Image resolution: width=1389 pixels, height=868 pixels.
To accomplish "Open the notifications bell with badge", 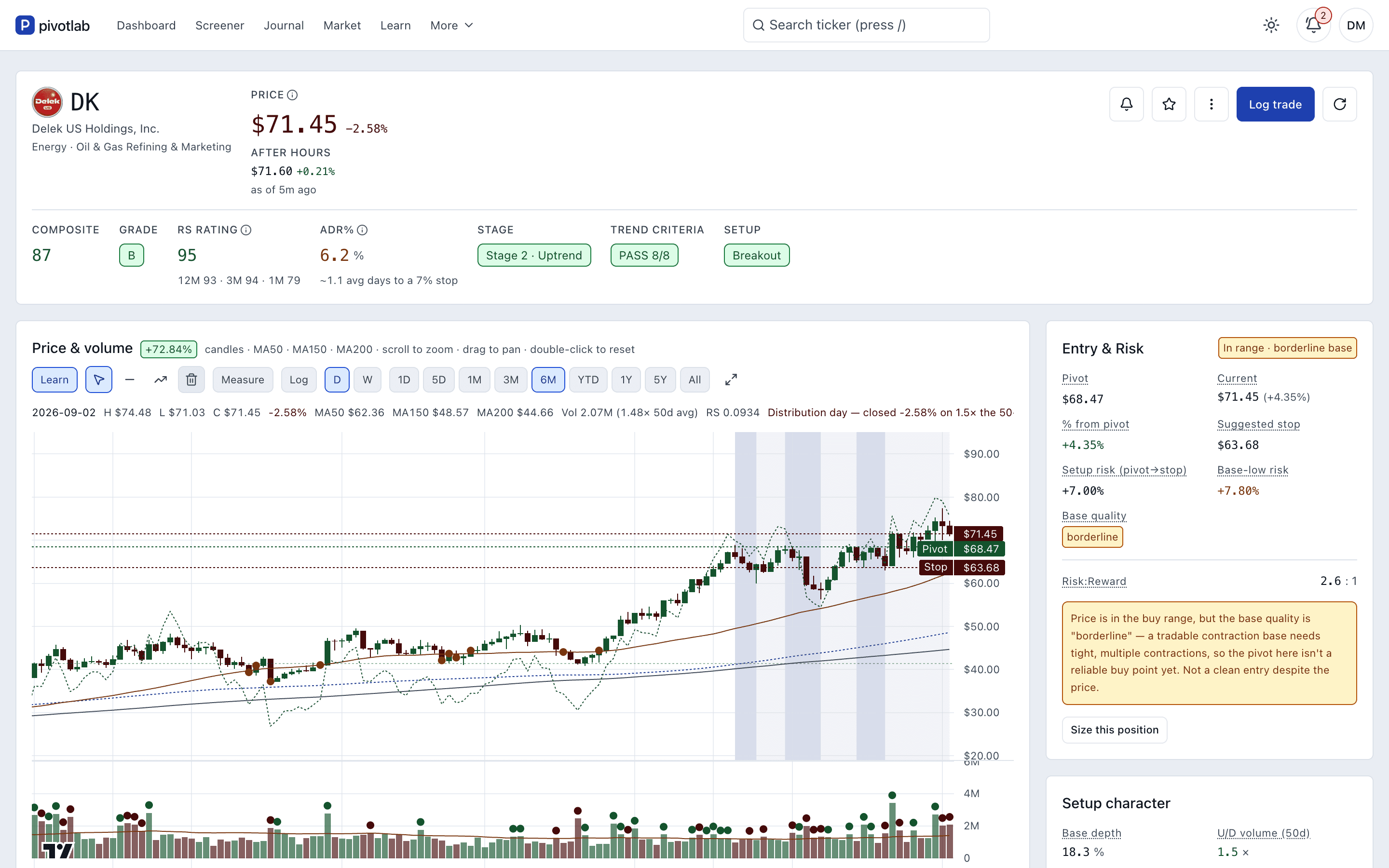I will coord(1314,25).
